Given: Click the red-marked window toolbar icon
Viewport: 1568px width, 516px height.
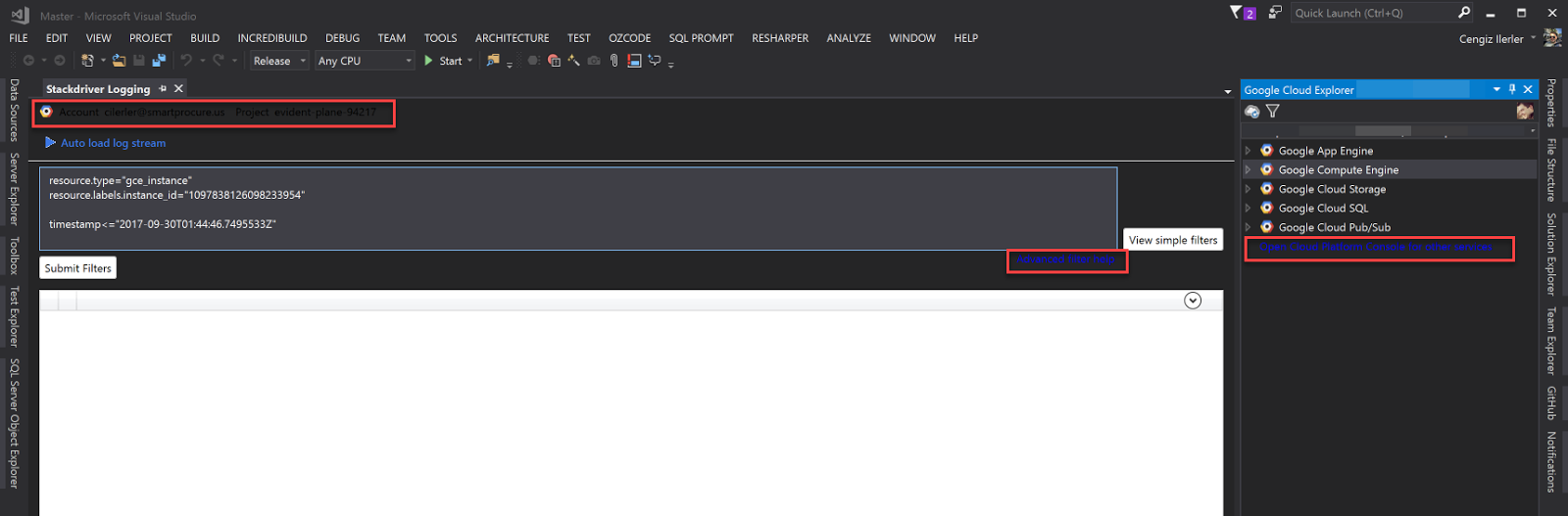Looking at the screenshot, I should click(634, 61).
